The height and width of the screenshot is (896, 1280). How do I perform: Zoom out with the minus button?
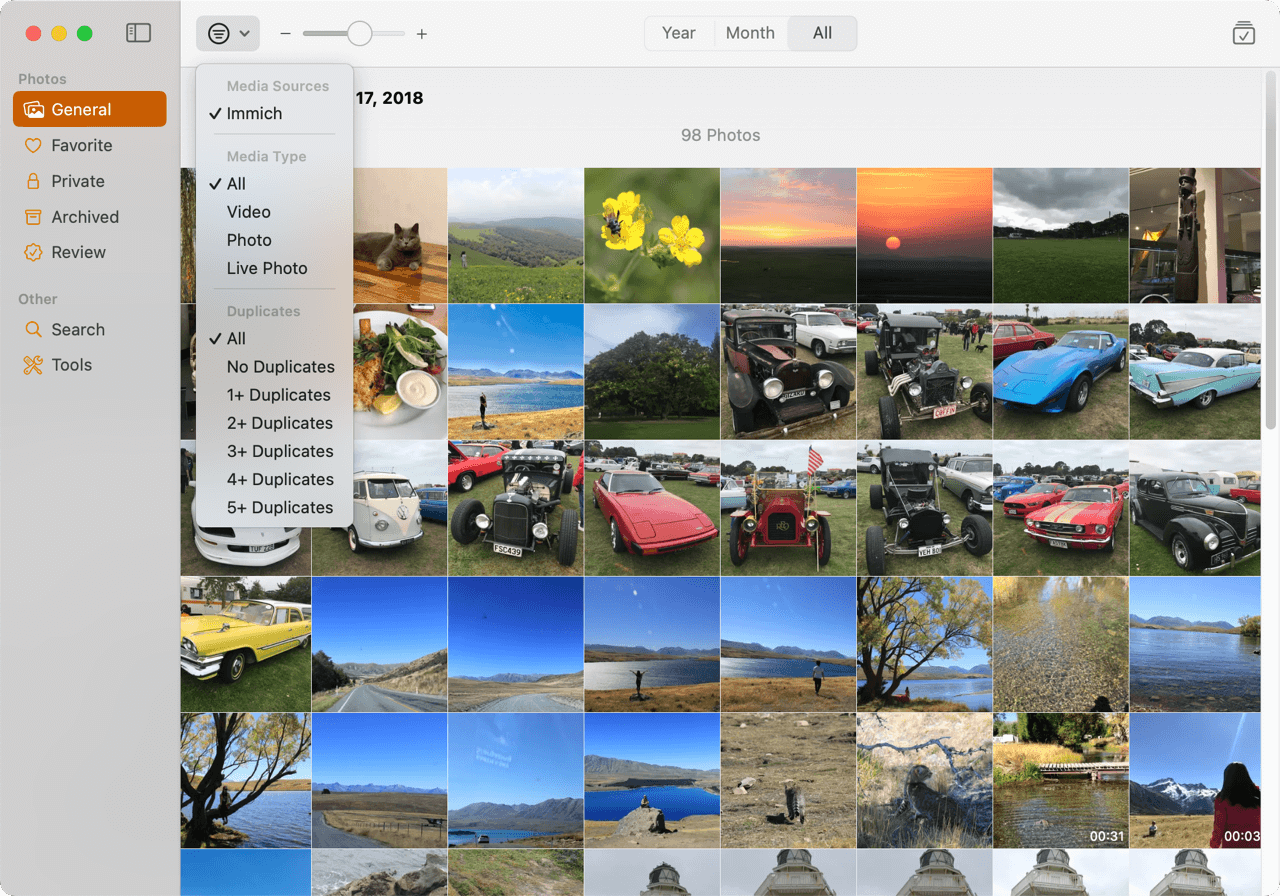coord(285,33)
